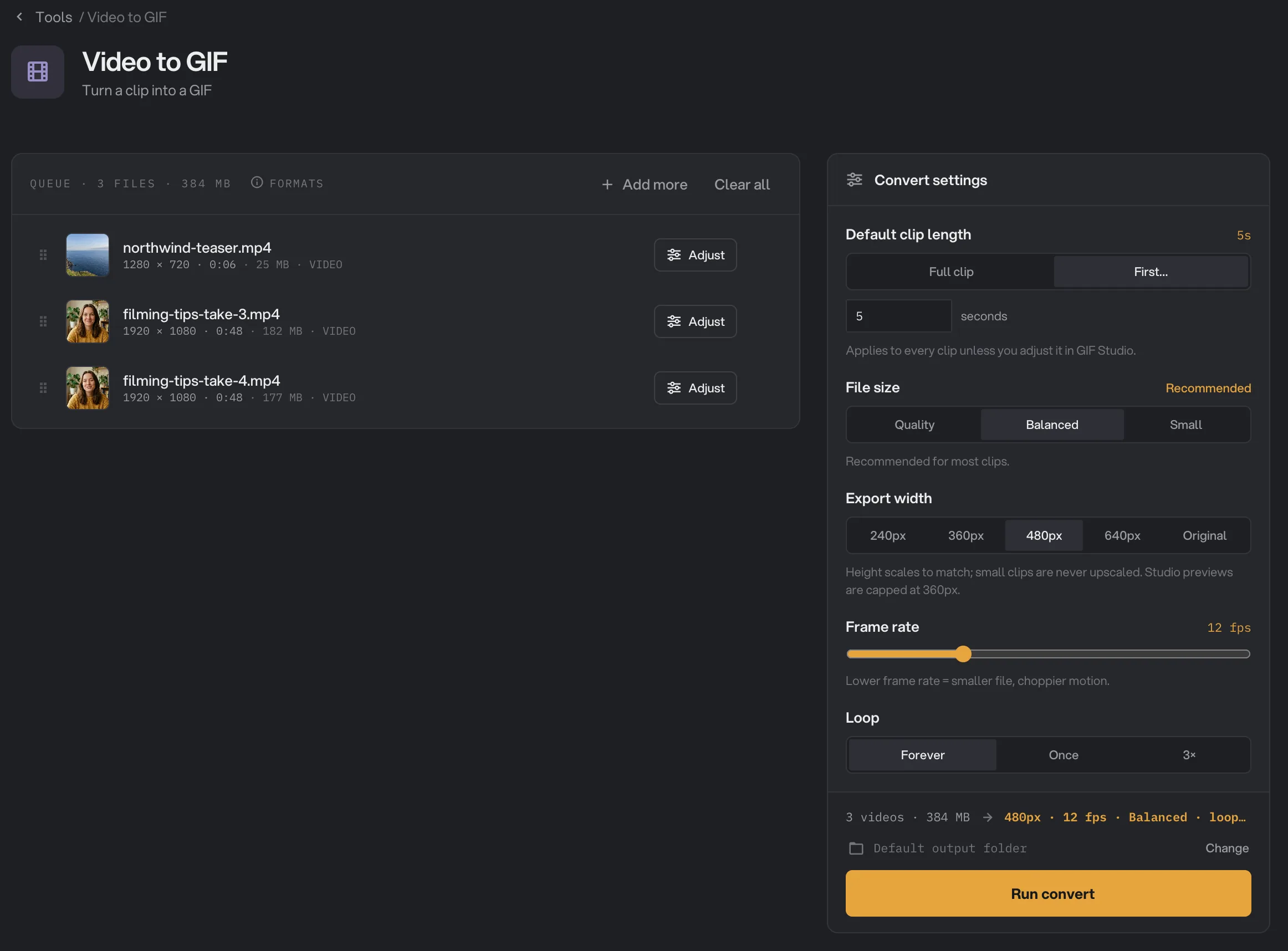
Task: Open northwind-teaser.mp4 thumbnail
Action: click(x=88, y=255)
